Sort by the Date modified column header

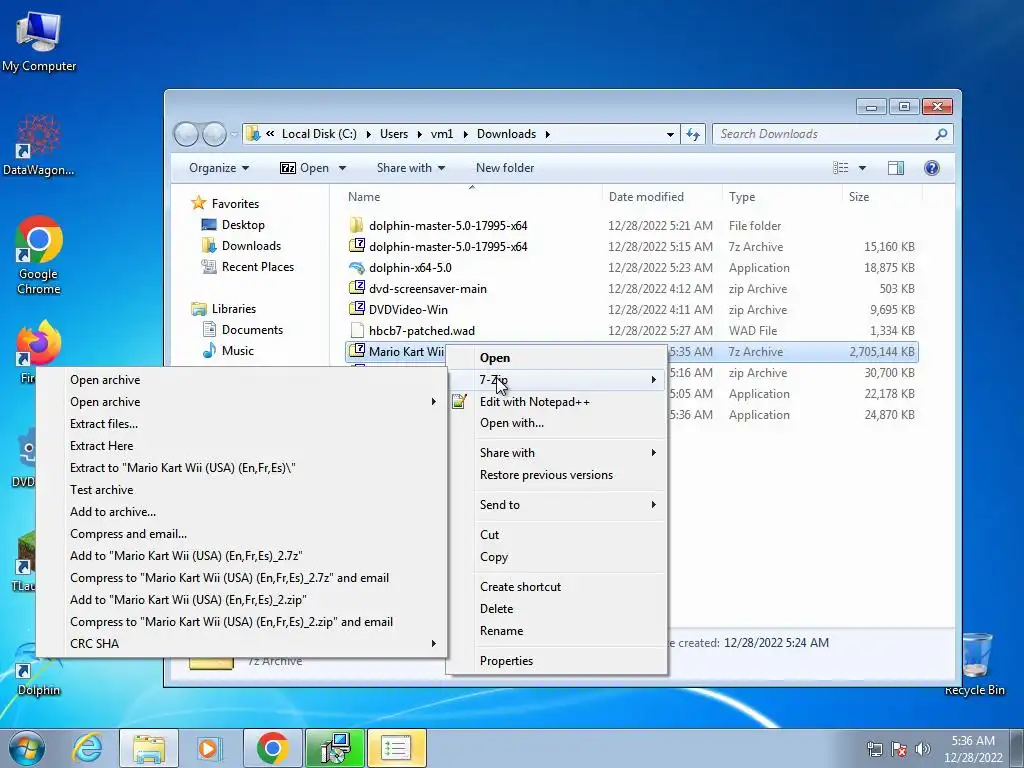(x=662, y=197)
